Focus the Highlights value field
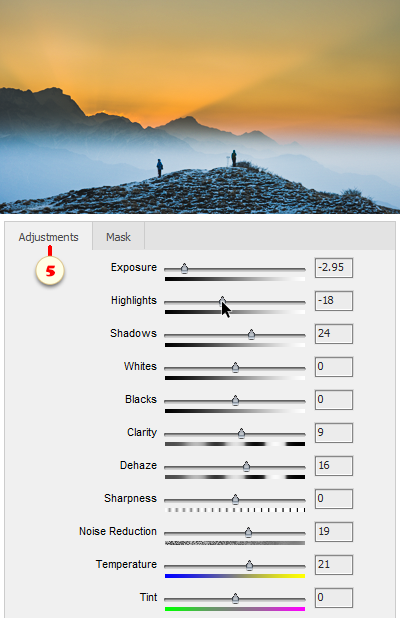The width and height of the screenshot is (400, 618). click(334, 301)
